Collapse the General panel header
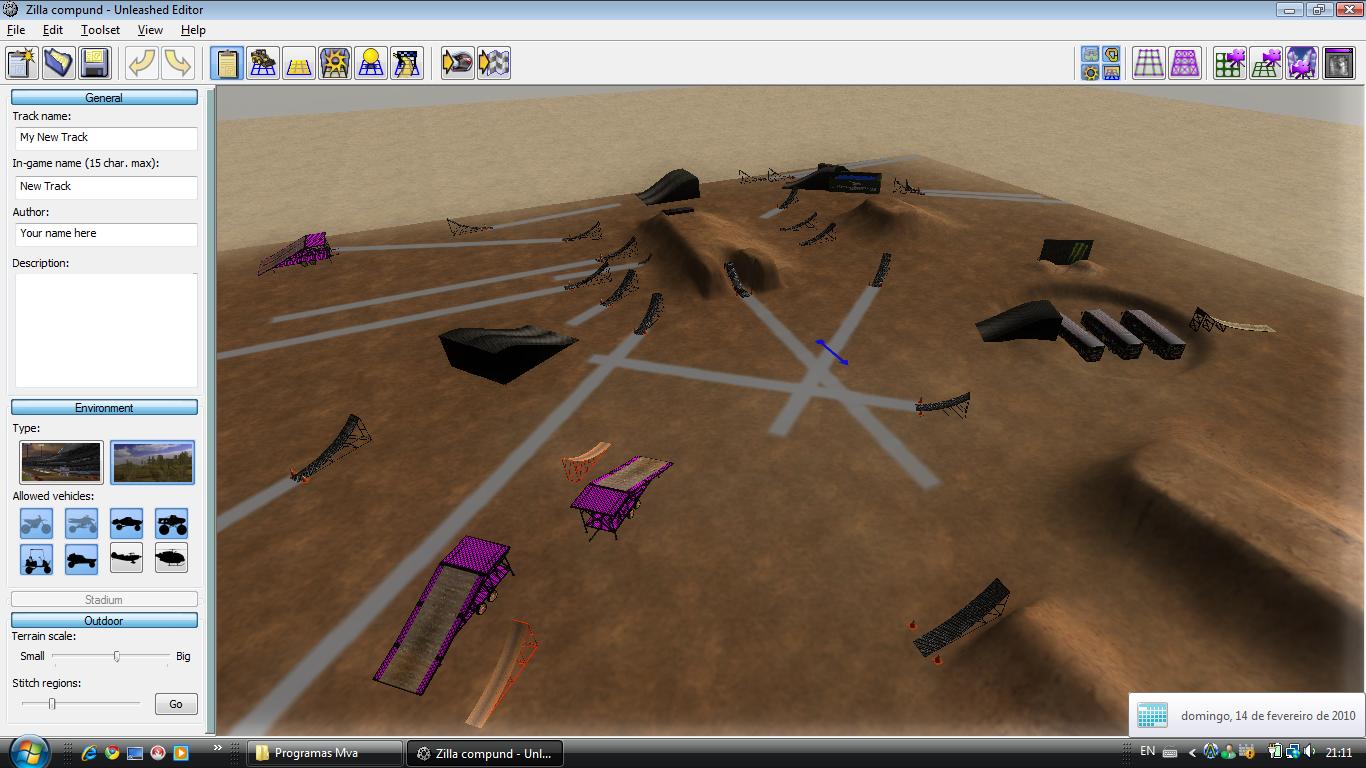1366x768 pixels. [x=104, y=98]
